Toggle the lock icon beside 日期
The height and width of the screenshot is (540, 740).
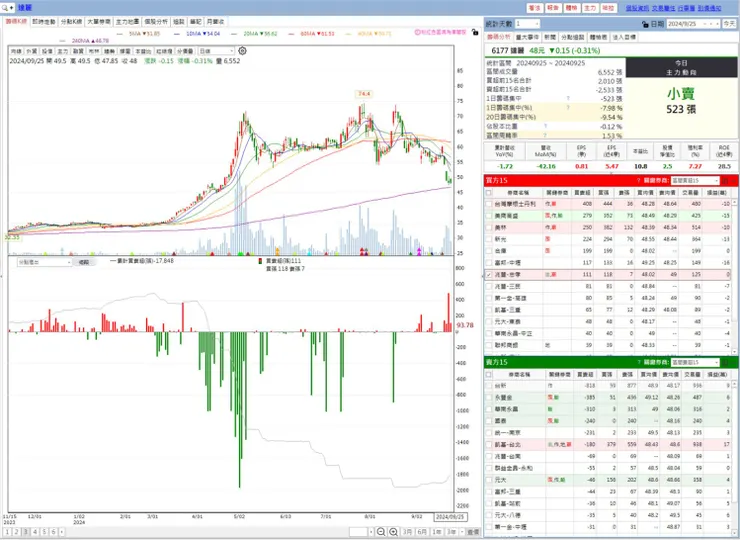coord(645,24)
